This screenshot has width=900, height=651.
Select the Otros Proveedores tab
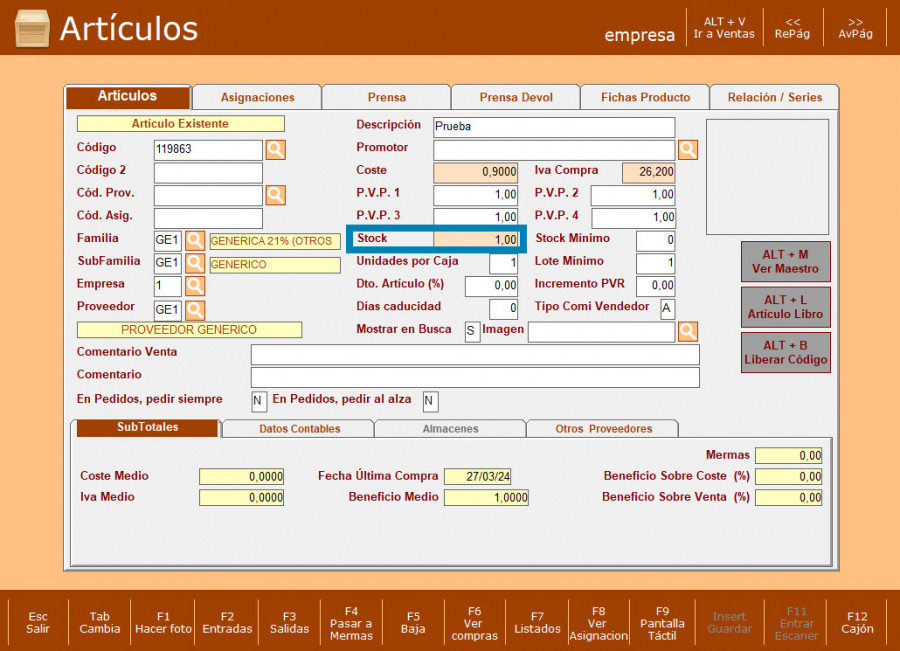pyautogui.click(x=603, y=429)
